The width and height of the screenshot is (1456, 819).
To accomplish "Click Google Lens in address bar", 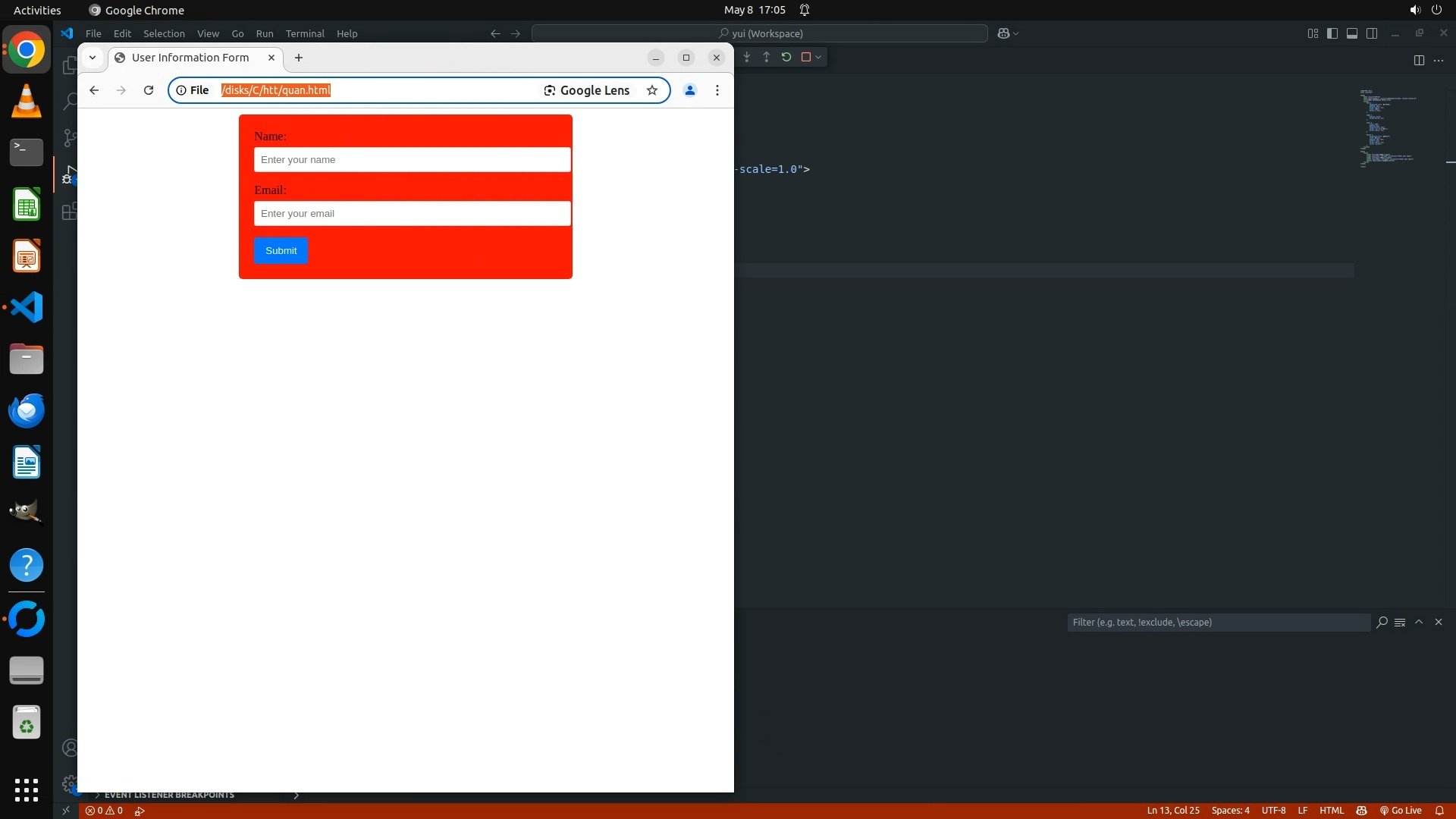I will (x=587, y=90).
